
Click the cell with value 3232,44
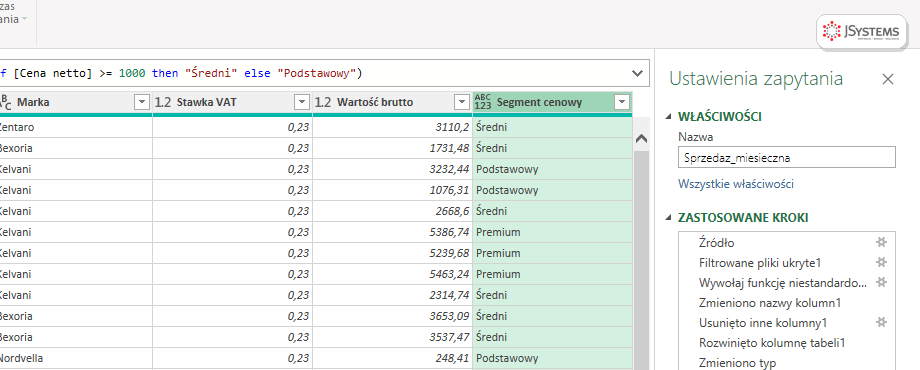(393, 169)
